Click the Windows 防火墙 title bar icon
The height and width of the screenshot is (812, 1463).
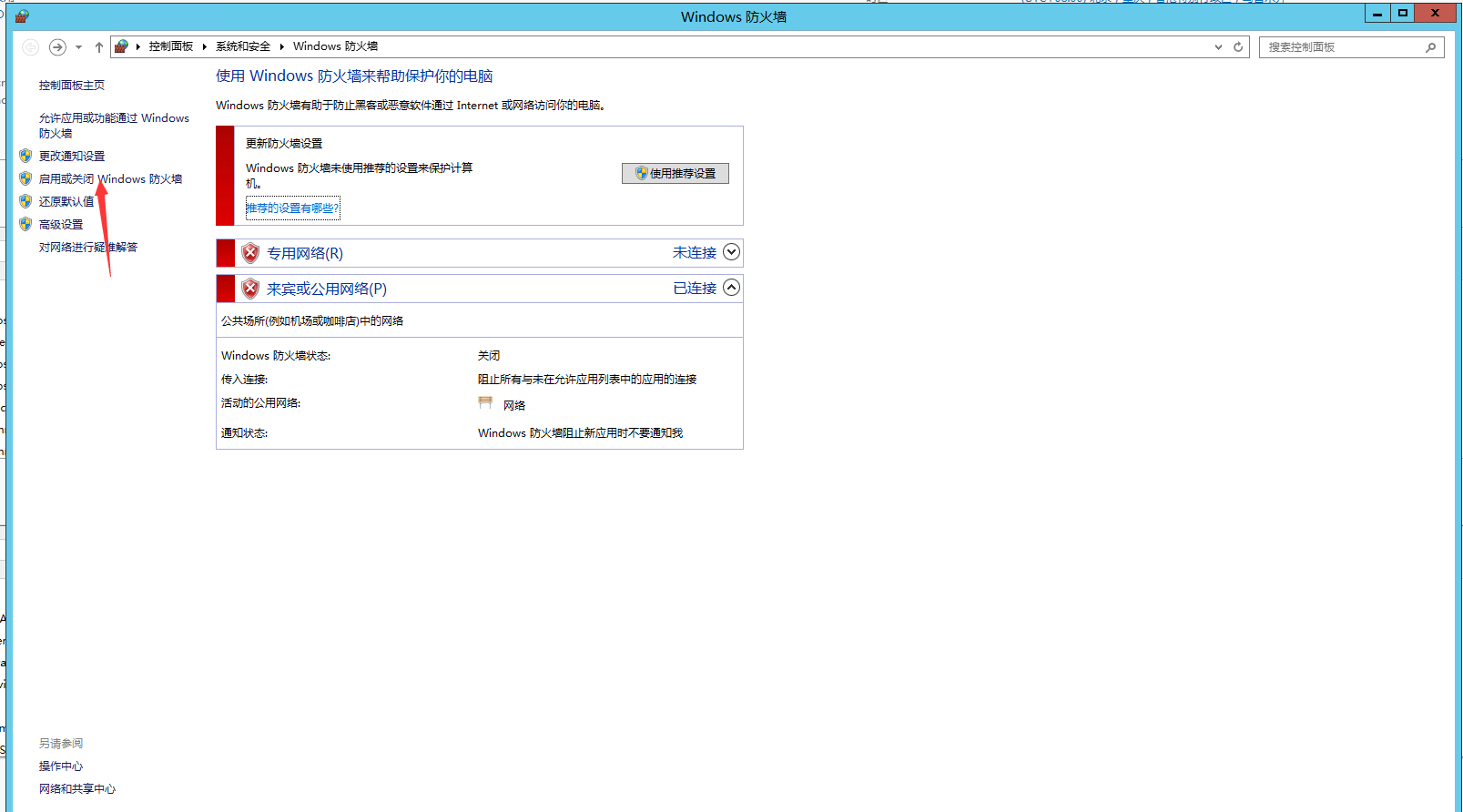coord(22,16)
